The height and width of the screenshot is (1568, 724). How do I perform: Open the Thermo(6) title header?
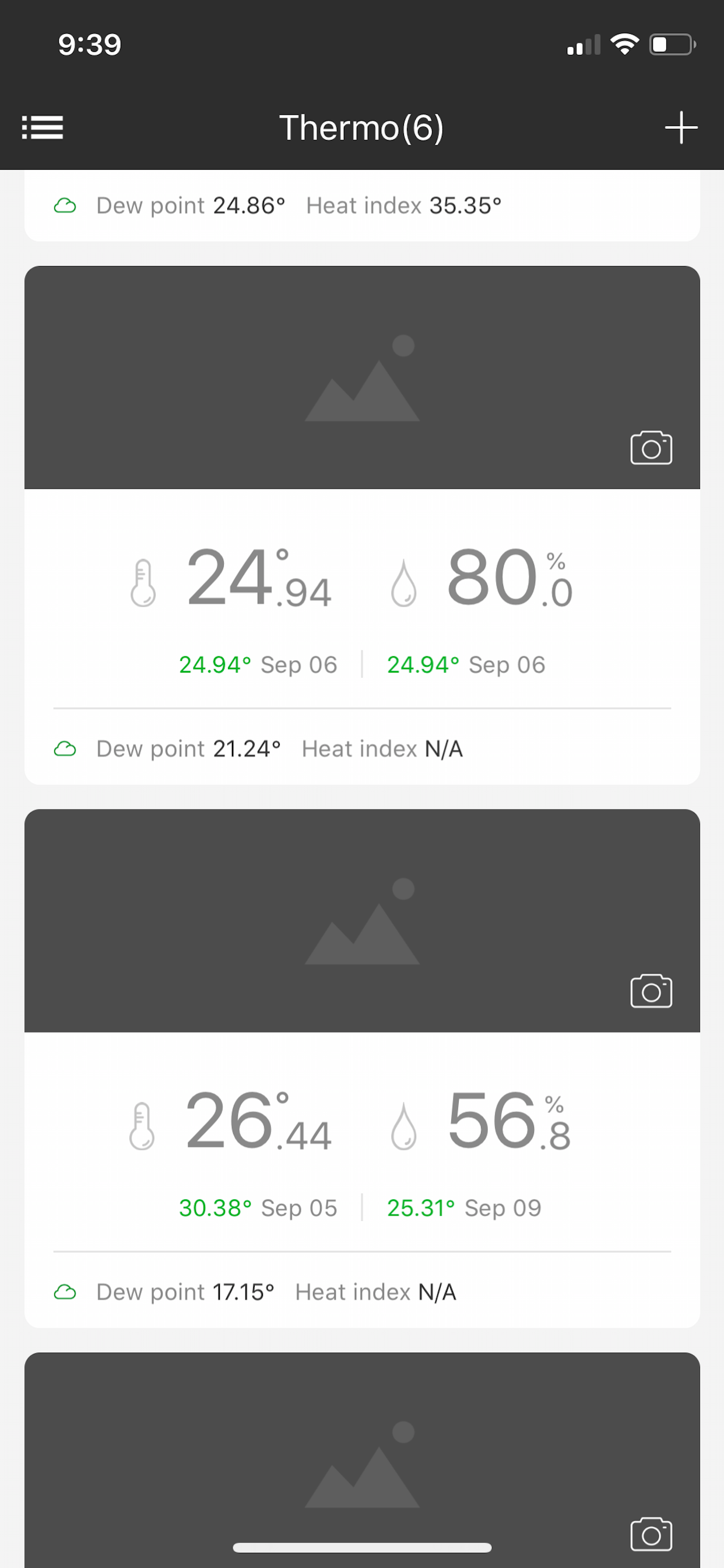click(x=361, y=128)
